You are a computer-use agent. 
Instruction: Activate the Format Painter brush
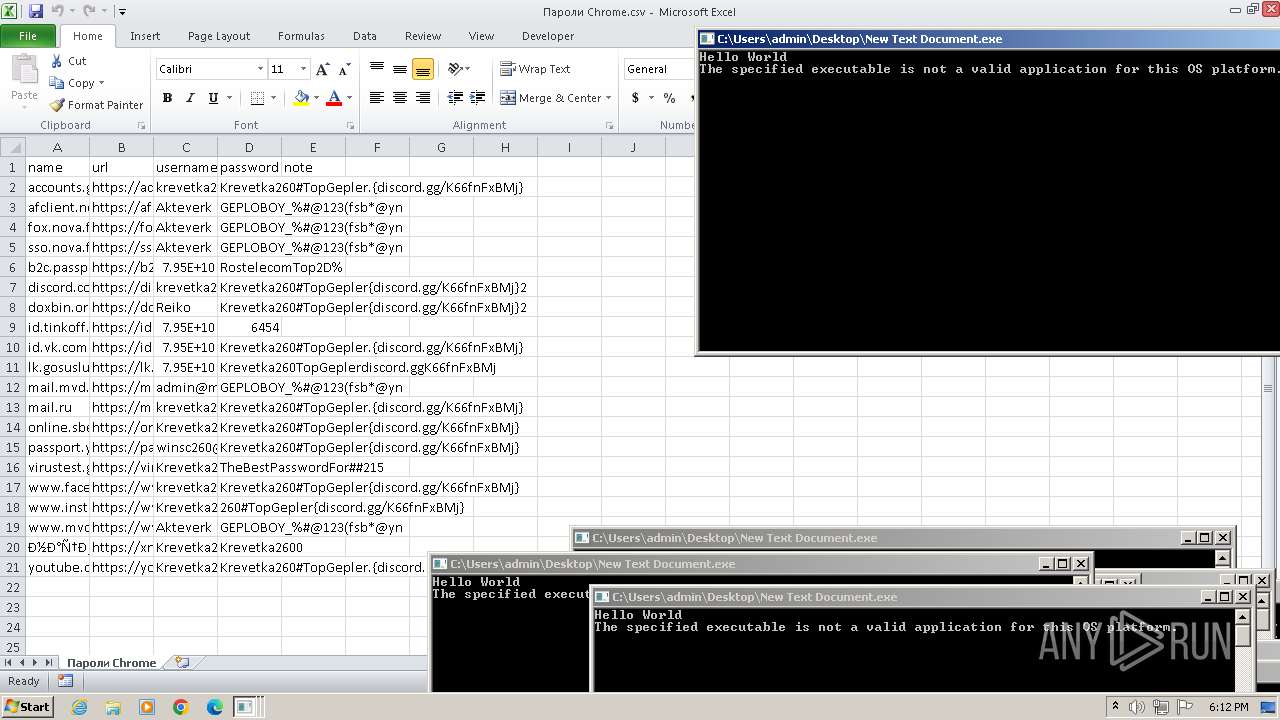[x=96, y=105]
